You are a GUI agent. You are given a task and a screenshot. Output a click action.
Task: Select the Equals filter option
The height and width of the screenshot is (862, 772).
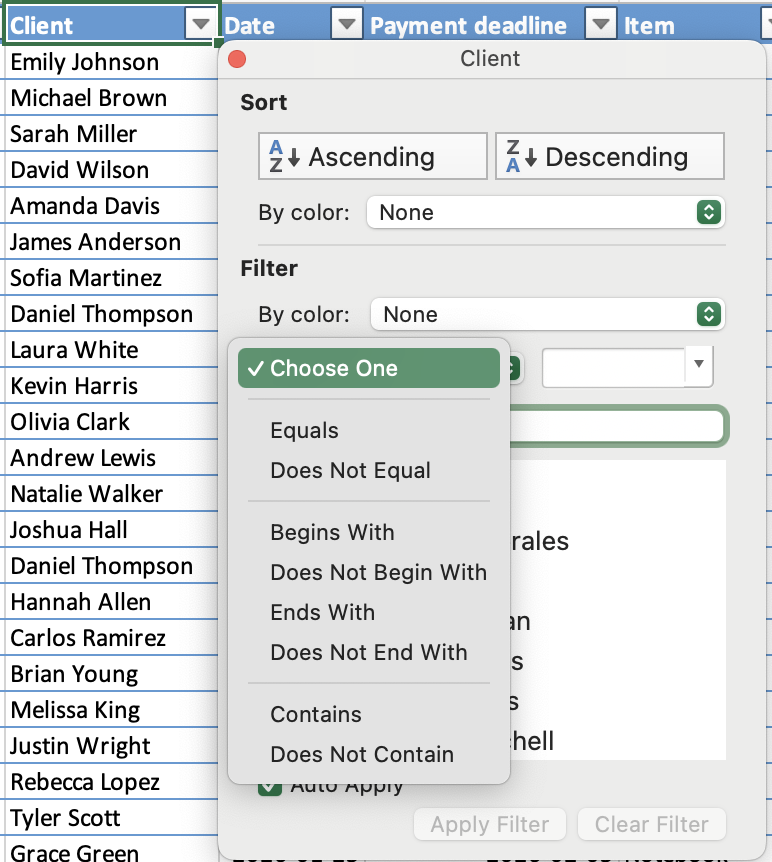[x=304, y=431]
